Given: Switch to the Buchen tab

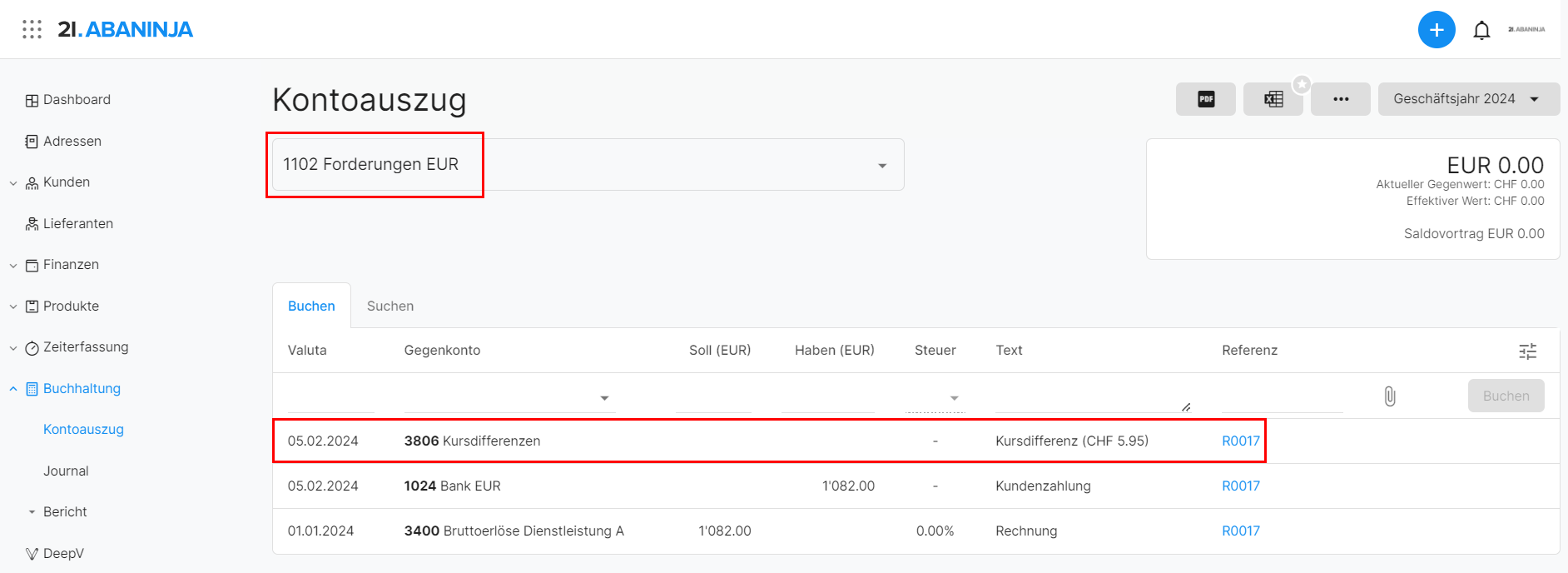Looking at the screenshot, I should pyautogui.click(x=311, y=306).
